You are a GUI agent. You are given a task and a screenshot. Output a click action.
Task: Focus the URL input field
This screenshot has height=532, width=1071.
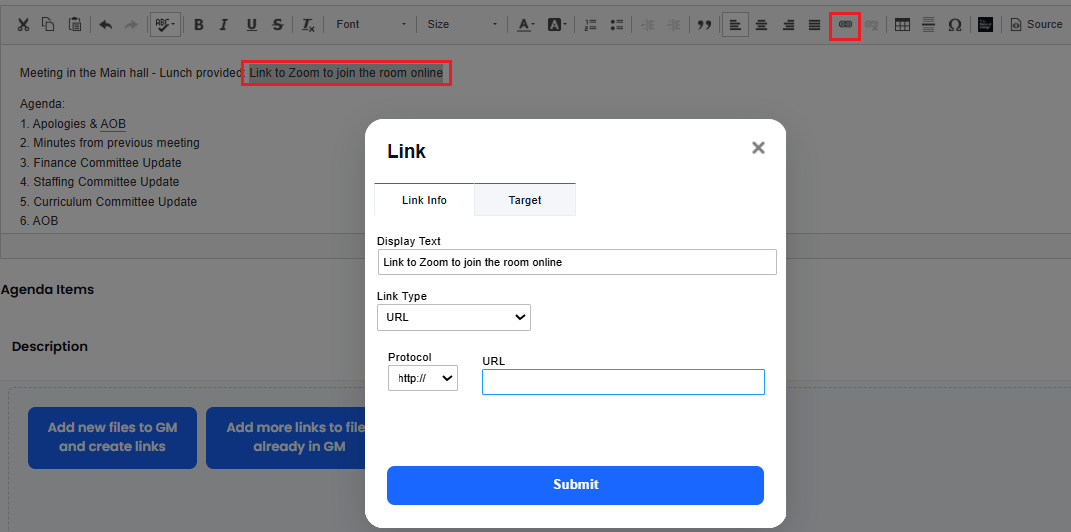[x=623, y=382]
